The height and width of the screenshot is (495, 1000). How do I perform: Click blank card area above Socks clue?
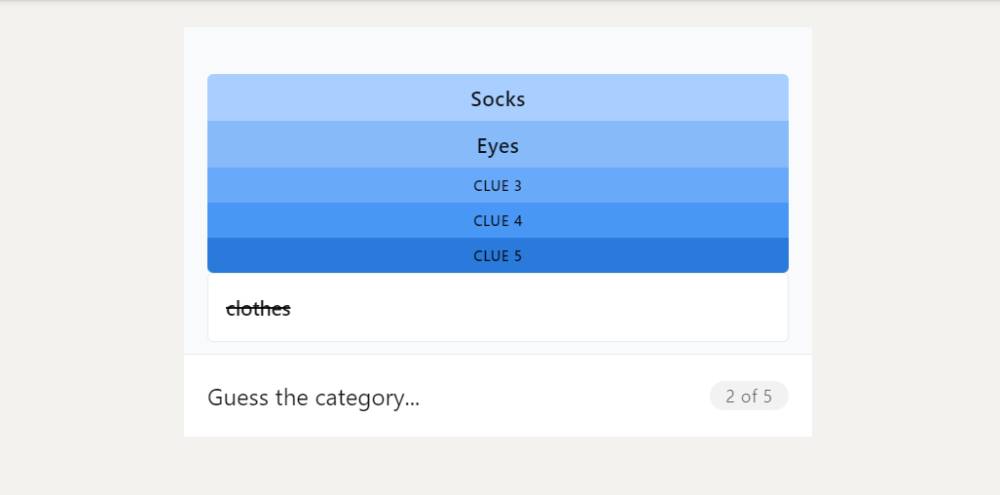497,50
